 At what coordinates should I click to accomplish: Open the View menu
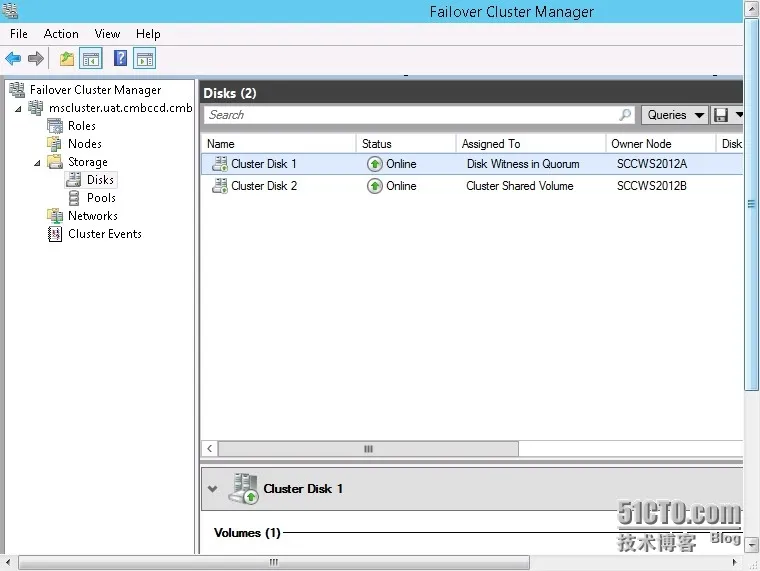point(107,34)
